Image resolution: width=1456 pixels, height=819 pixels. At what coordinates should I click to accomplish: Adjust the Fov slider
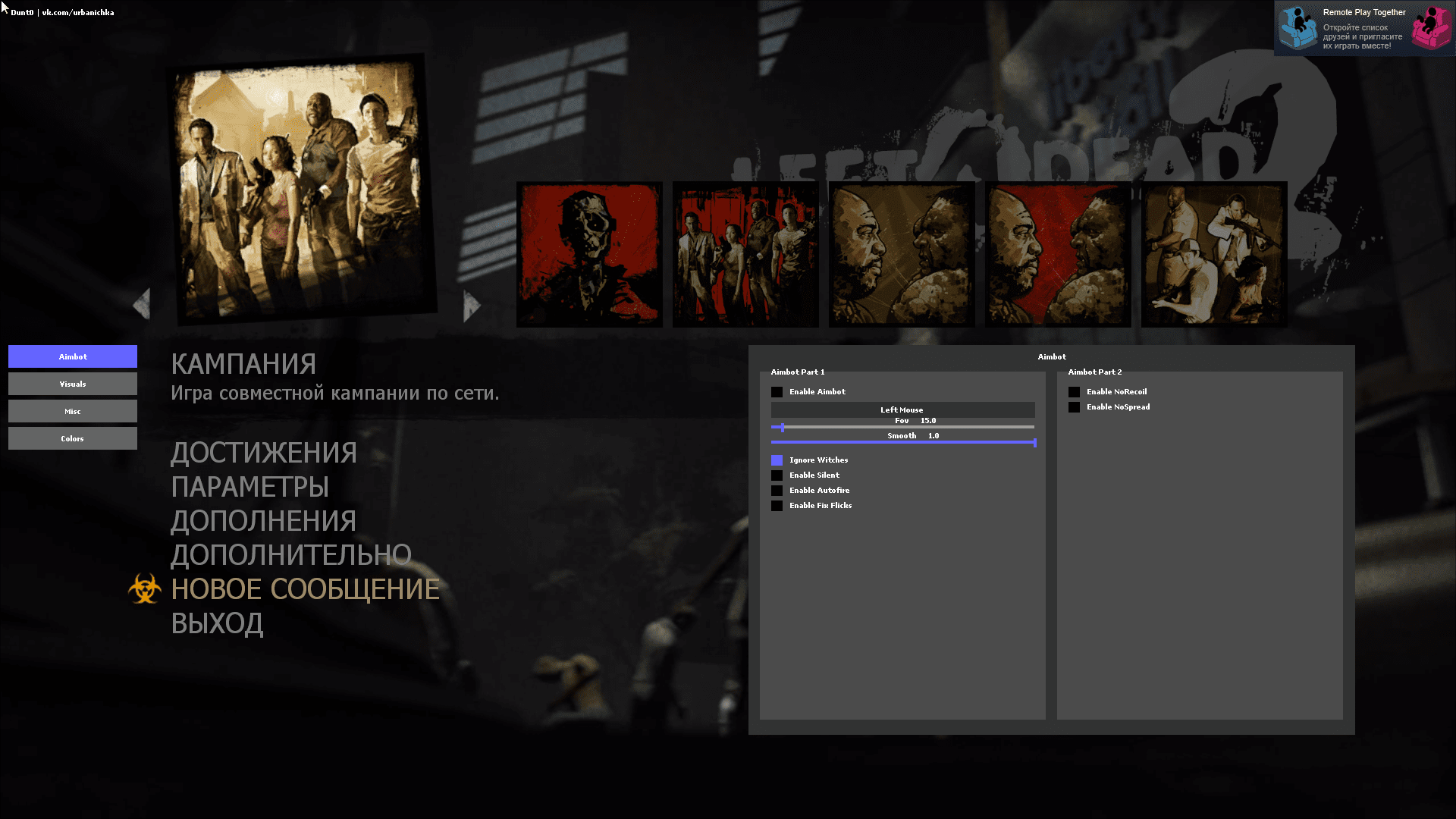[902, 427]
